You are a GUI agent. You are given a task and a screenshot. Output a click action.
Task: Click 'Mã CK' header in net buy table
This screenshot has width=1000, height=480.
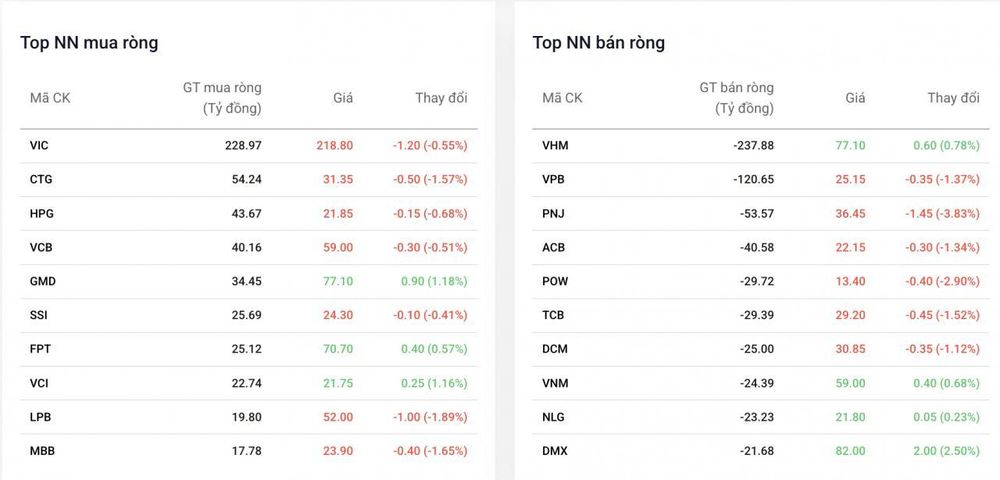click(x=50, y=98)
